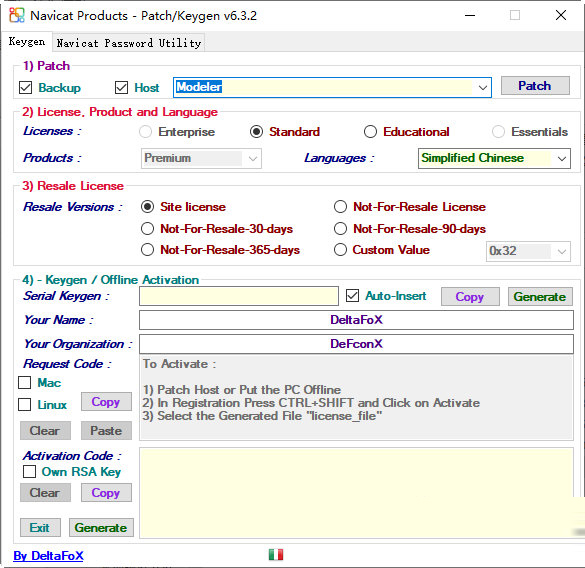
Task: Copy the serial key
Action: point(470,297)
